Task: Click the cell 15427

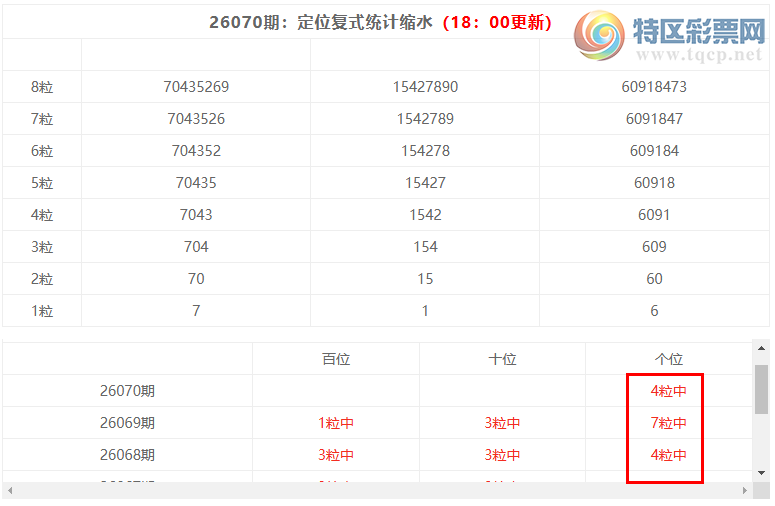Action: point(425,183)
